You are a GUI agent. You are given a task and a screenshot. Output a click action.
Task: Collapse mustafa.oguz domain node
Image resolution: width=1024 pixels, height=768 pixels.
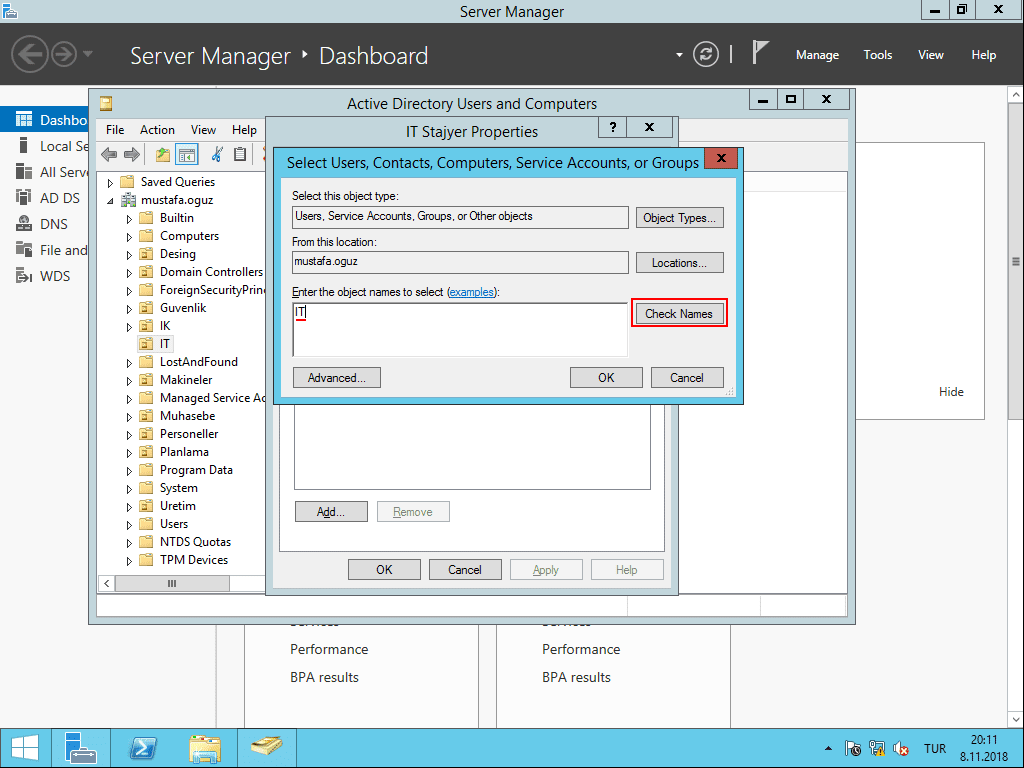[110, 200]
